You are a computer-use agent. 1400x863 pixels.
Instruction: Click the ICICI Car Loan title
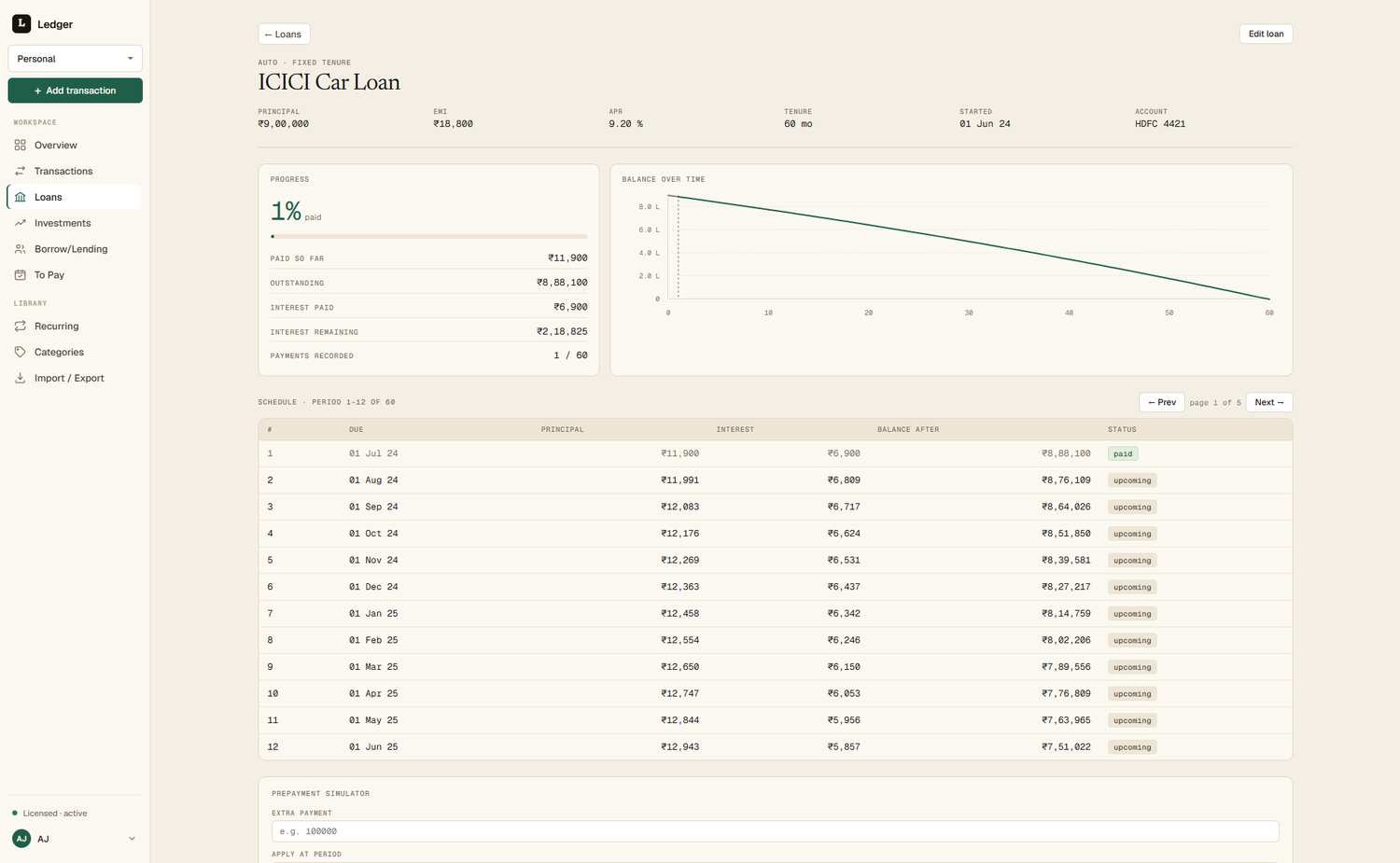329,82
